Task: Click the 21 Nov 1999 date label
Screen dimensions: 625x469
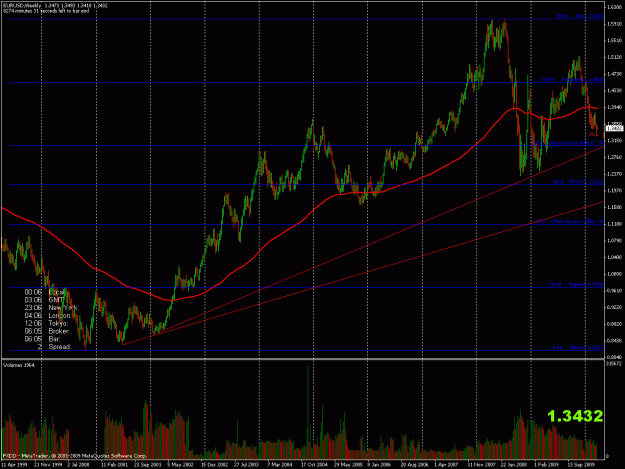Action: (48, 465)
